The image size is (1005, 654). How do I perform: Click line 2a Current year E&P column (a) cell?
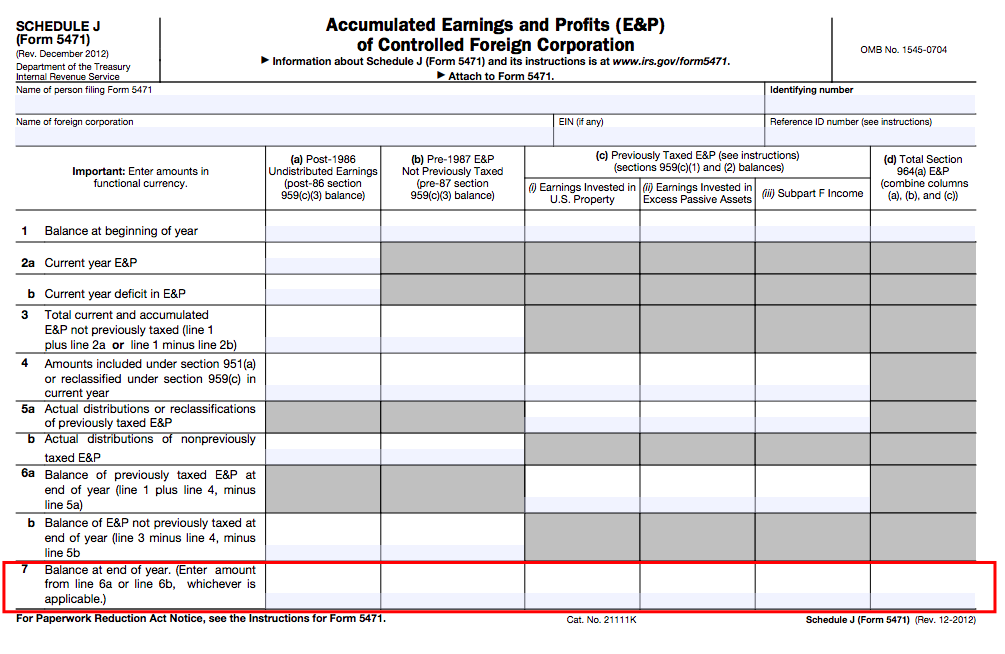[x=323, y=265]
